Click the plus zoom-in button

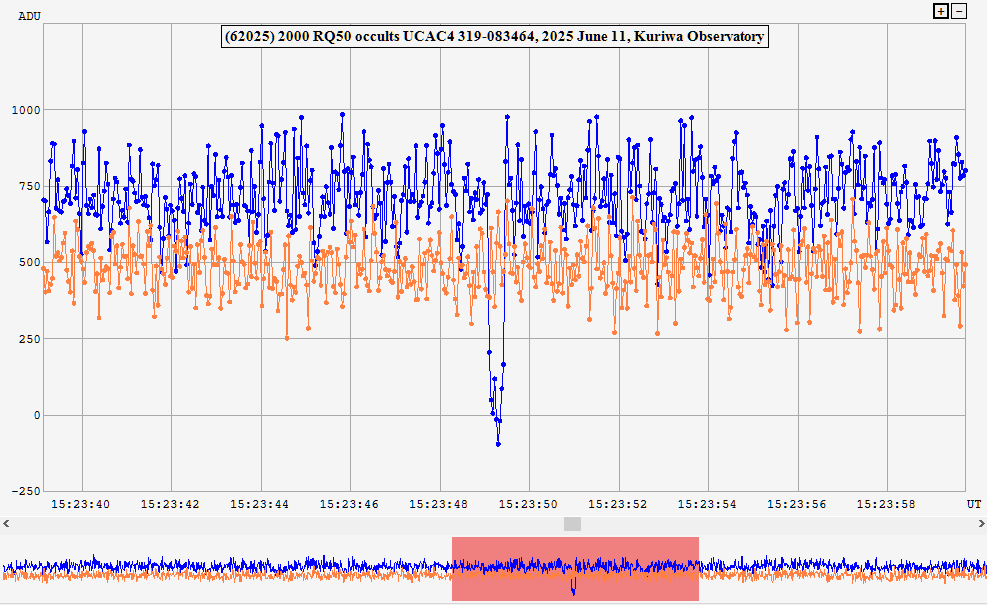[x=940, y=11]
